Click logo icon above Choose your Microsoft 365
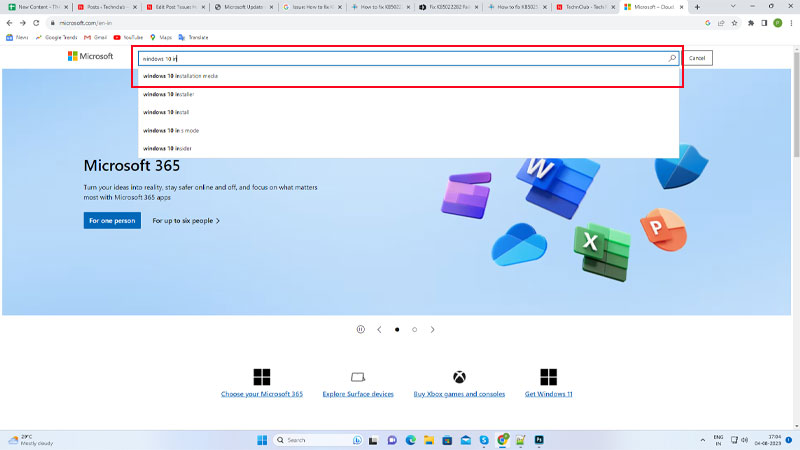Image resolution: width=800 pixels, height=450 pixels. (262, 377)
